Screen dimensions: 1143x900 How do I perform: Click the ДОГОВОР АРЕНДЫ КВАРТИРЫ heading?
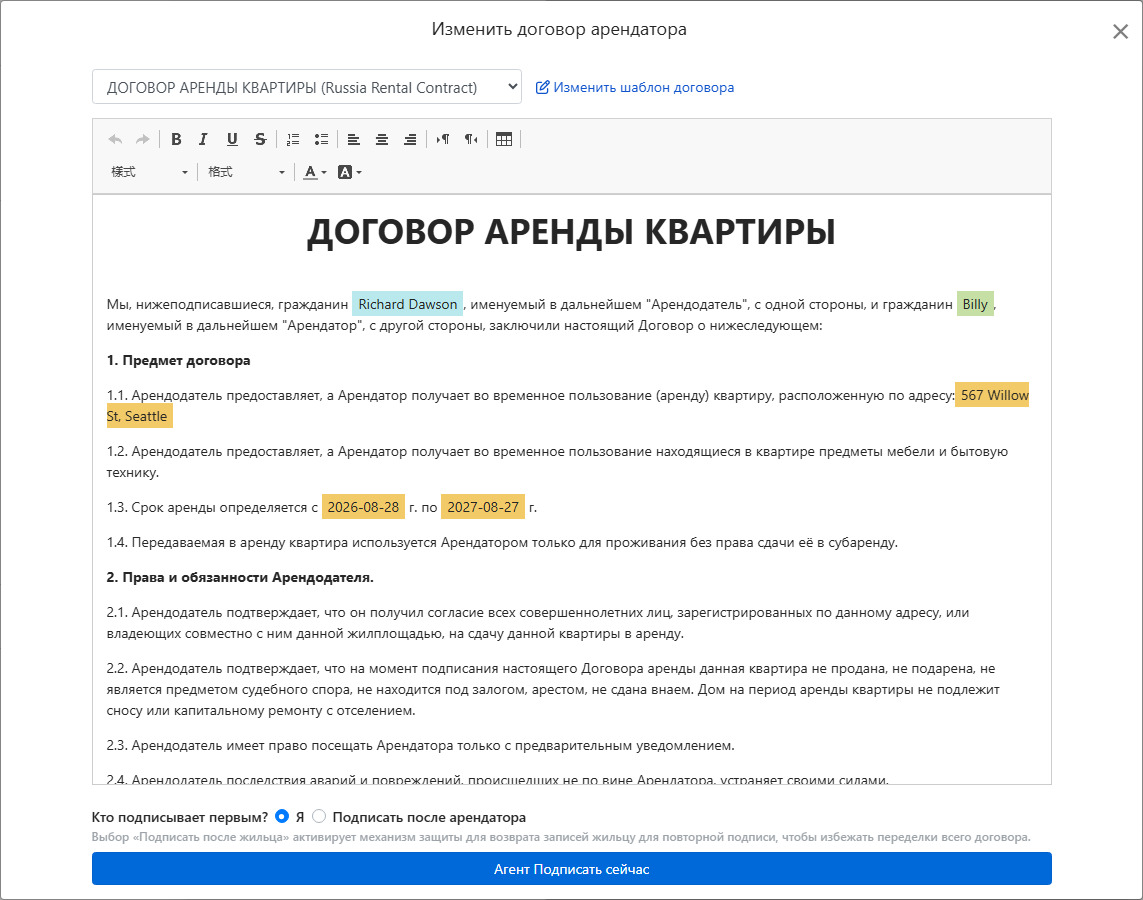point(572,232)
